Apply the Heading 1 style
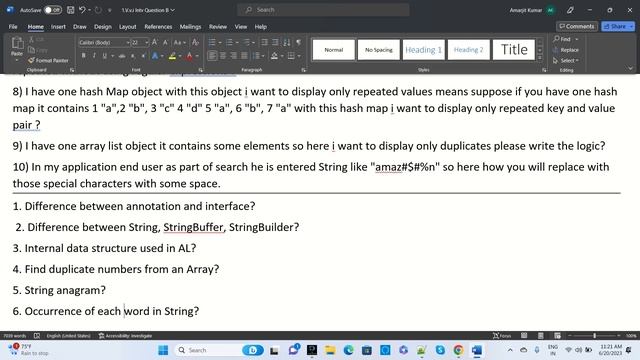The image size is (640, 360). click(x=423, y=50)
